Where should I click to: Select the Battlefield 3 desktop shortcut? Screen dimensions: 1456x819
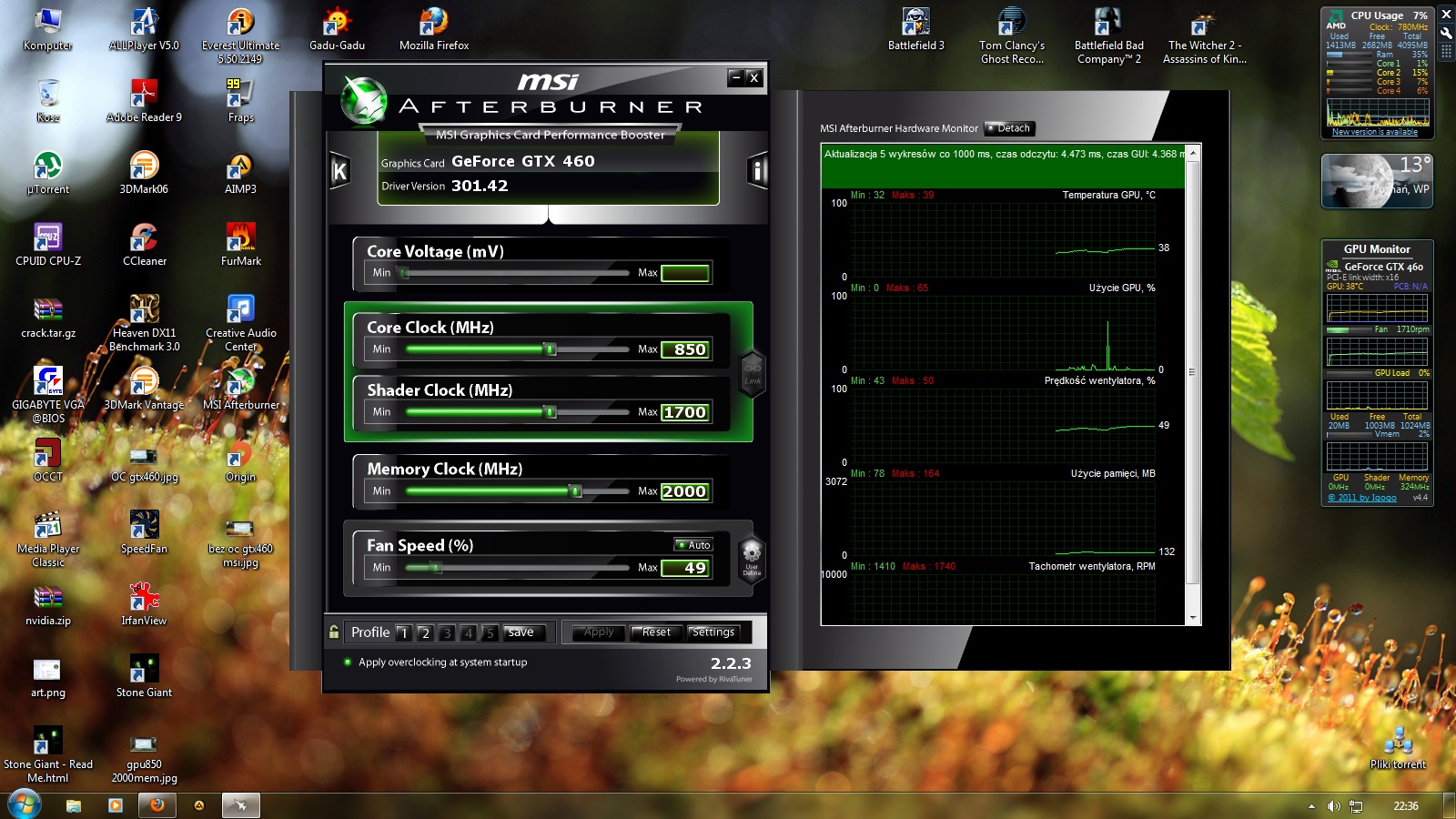pyautogui.click(x=915, y=29)
